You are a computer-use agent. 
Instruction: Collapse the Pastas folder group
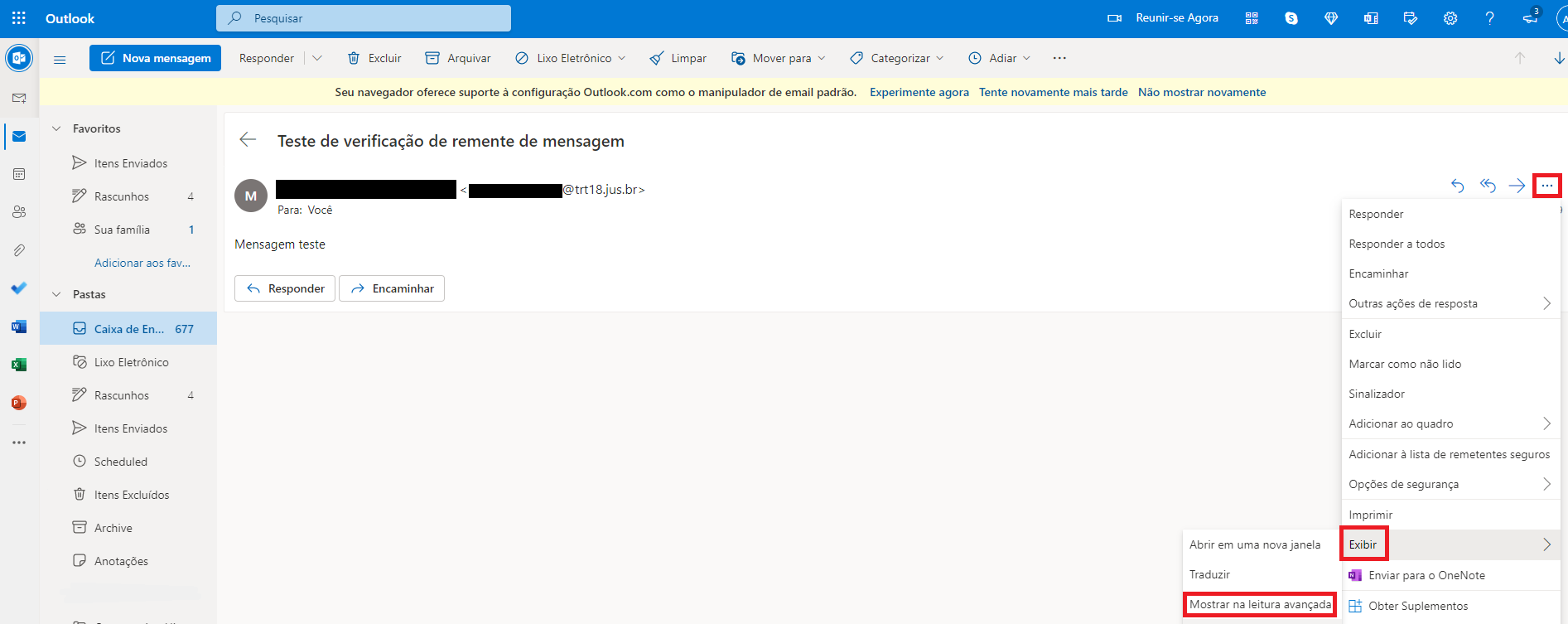pos(57,294)
